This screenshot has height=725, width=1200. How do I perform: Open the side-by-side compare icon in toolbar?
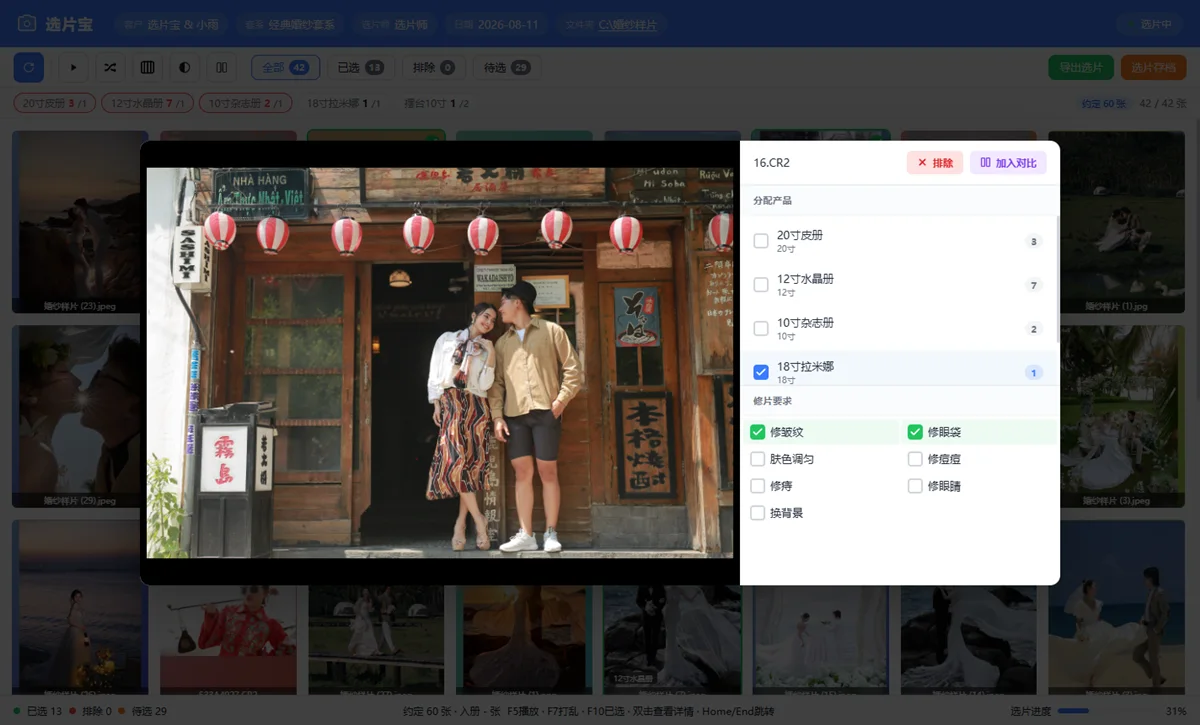(221, 68)
